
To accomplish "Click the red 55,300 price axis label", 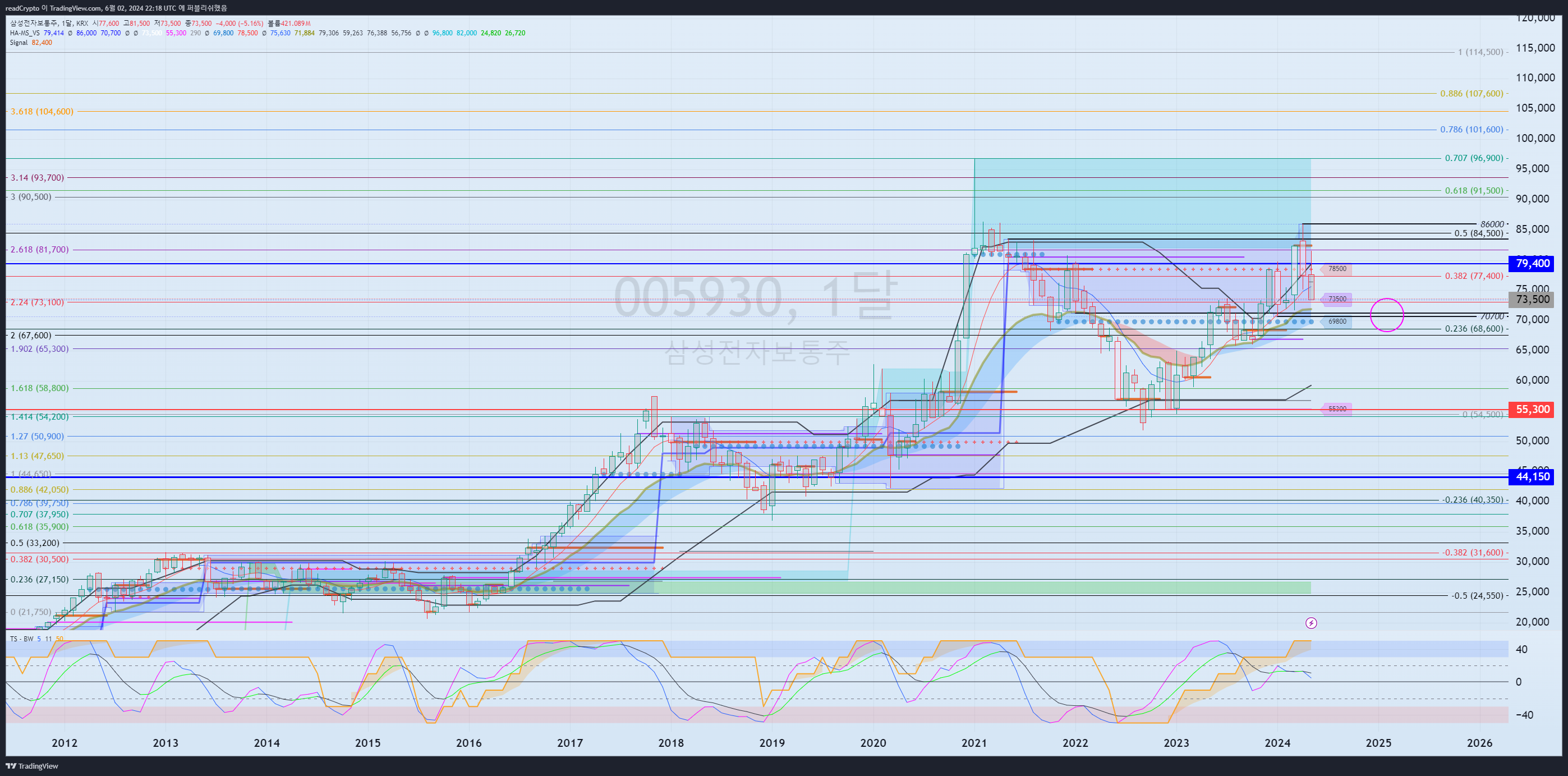I will click(1532, 410).
